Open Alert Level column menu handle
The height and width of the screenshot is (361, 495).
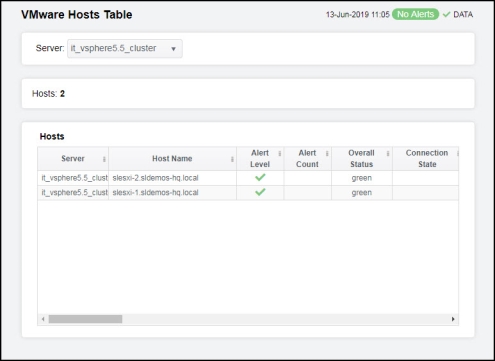click(x=280, y=153)
